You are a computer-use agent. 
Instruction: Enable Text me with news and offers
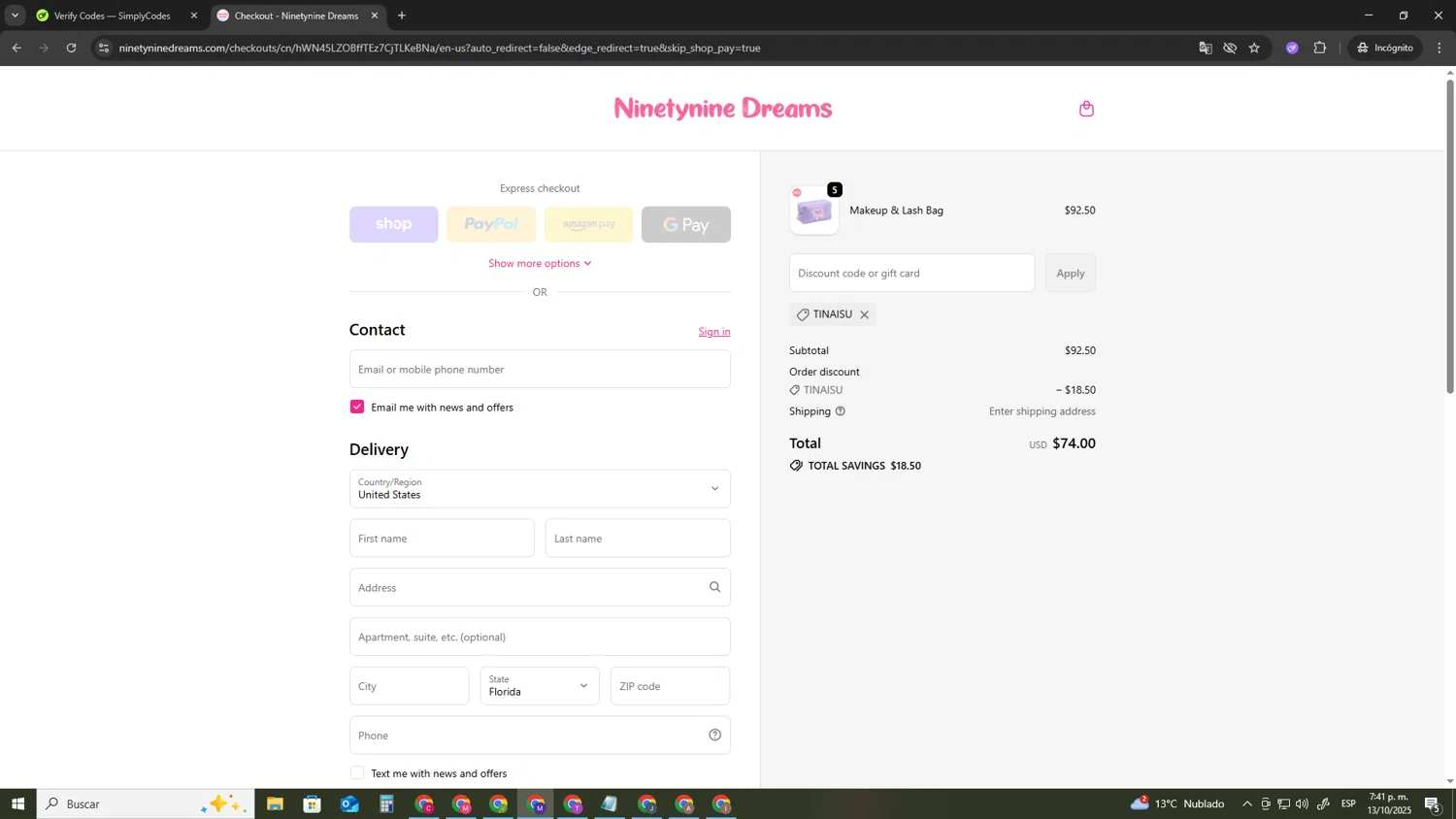357,773
